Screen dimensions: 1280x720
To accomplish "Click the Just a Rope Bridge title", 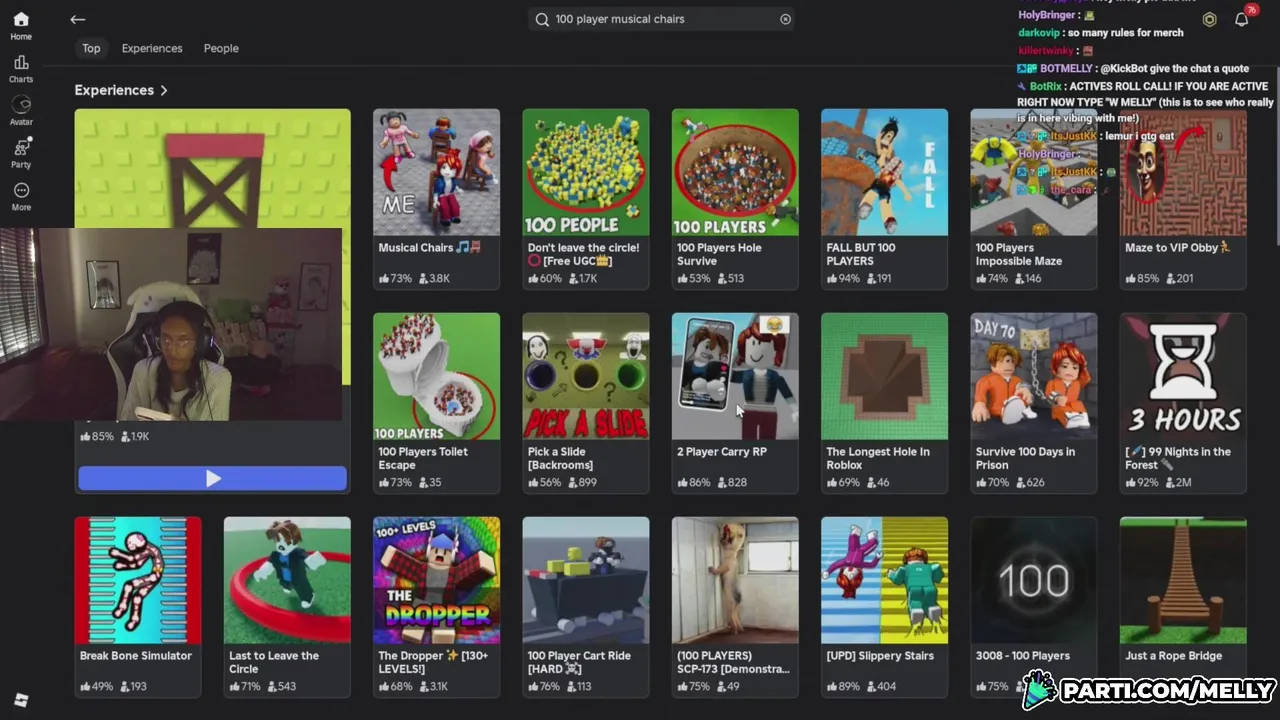I will (x=1173, y=656).
